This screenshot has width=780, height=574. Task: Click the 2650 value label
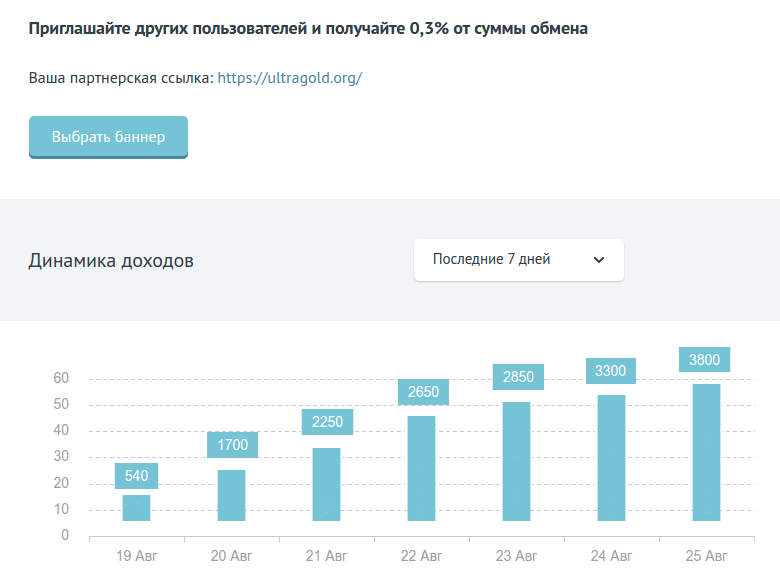click(x=423, y=392)
